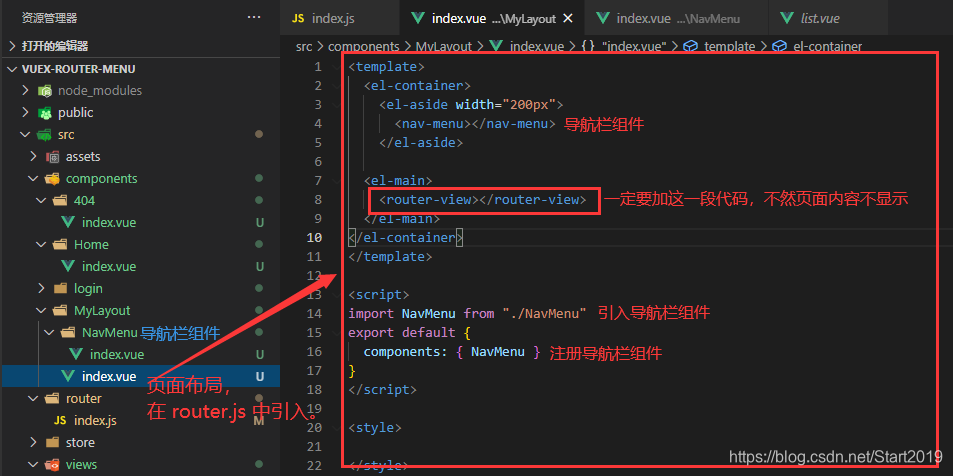Screen dimensions: 953x476
Task: Click the import NavMenu code line
Action: click(x=467, y=314)
